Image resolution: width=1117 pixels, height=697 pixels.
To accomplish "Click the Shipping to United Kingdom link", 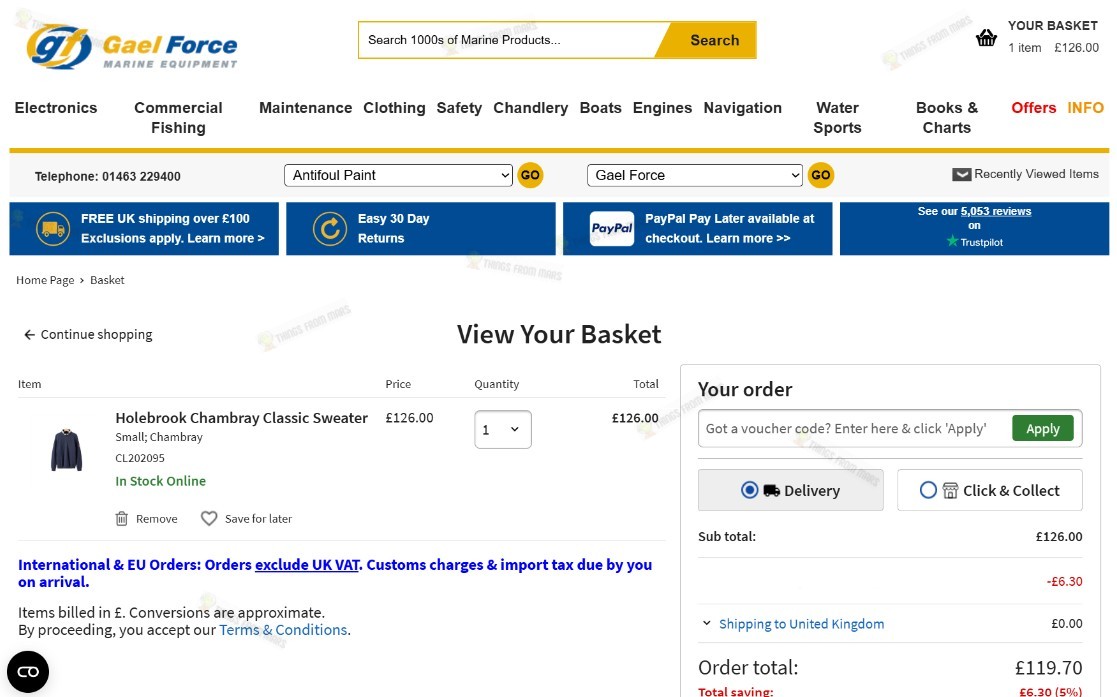I will (x=801, y=624).
